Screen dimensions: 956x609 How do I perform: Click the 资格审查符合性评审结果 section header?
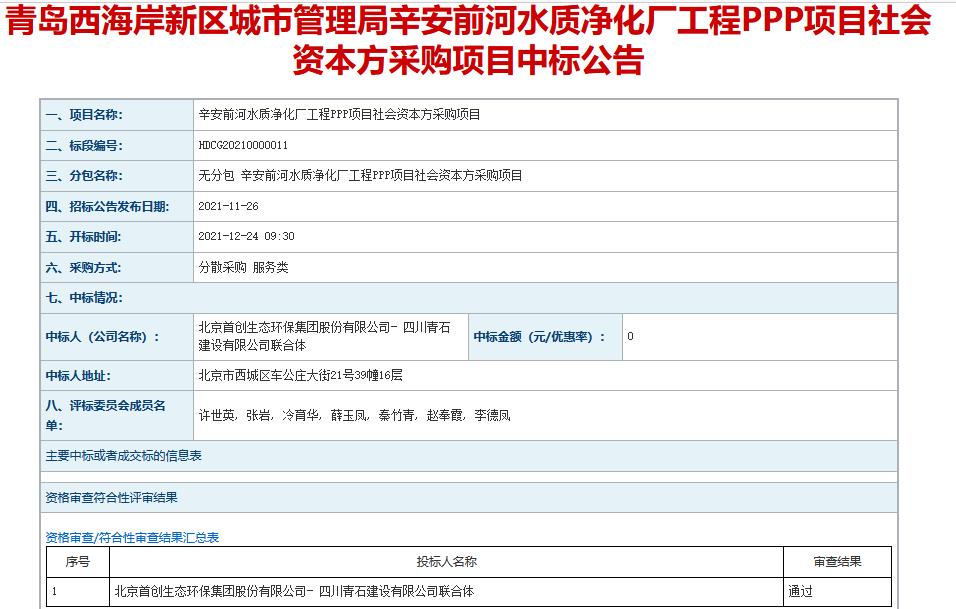pyautogui.click(x=112, y=498)
